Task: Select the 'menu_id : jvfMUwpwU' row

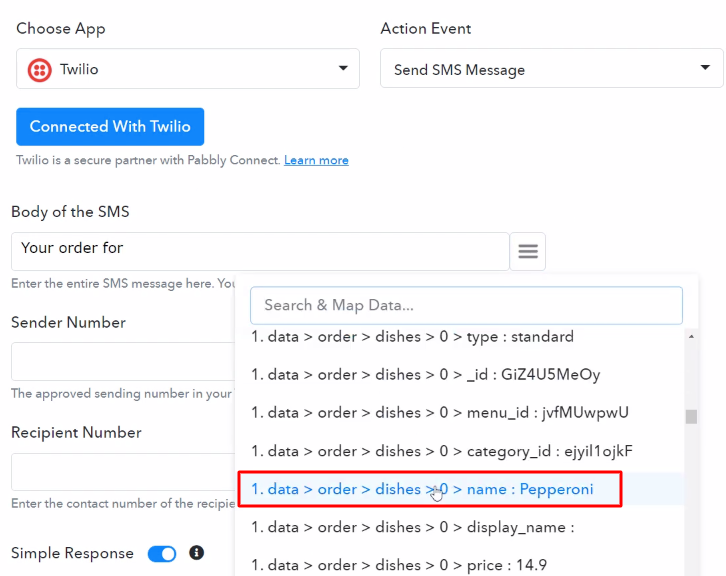Action: [460, 413]
